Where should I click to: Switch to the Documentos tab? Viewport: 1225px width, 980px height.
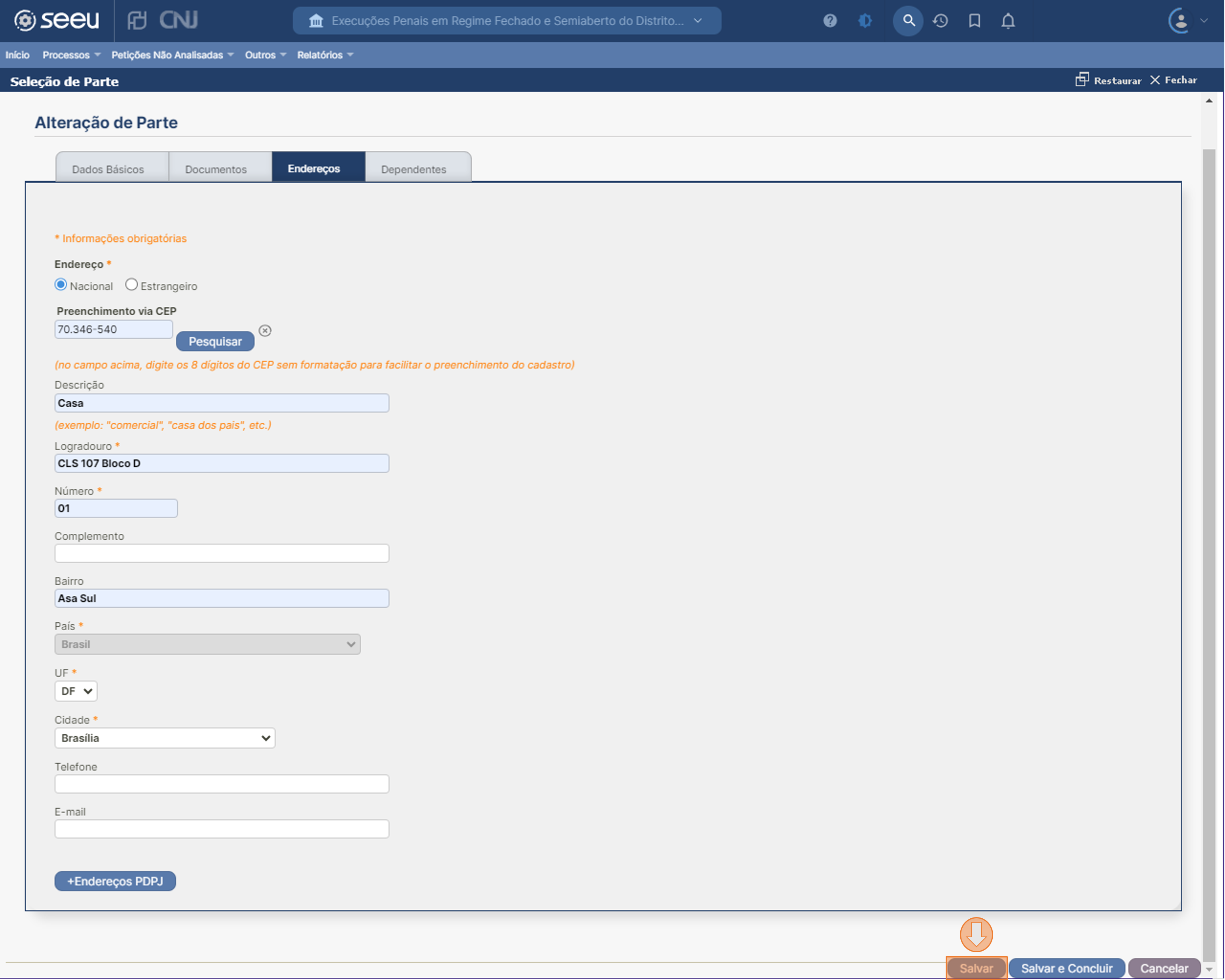pyautogui.click(x=216, y=169)
